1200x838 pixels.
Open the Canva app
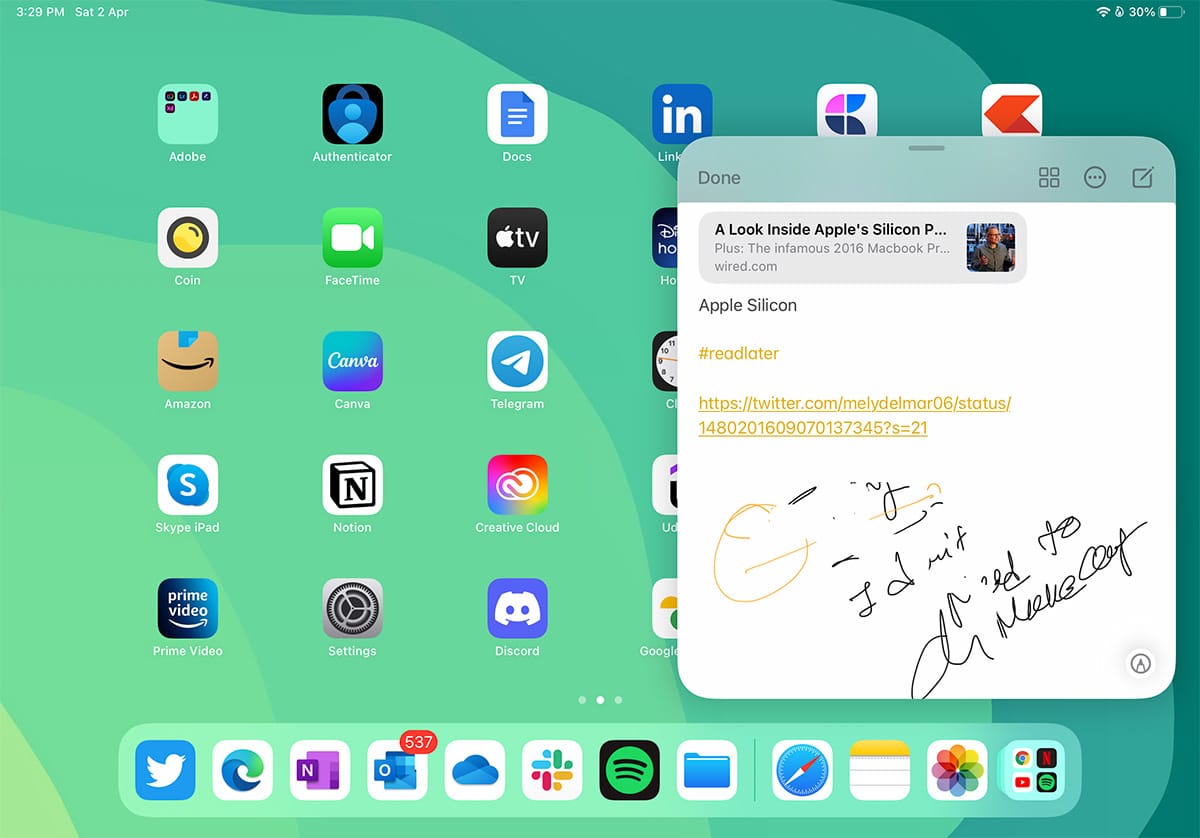coord(352,361)
